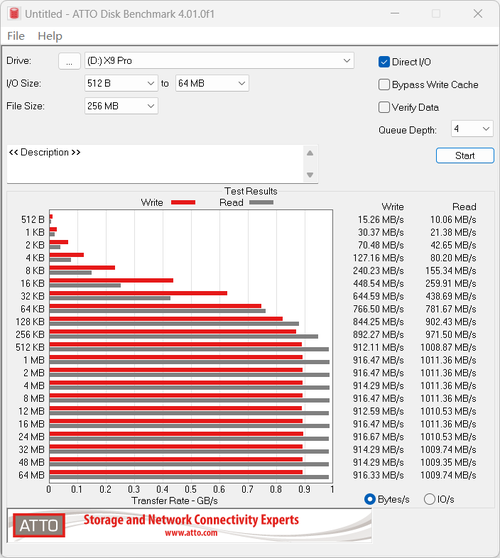The height and width of the screenshot is (558, 500).
Task: Open the File menu
Action: coord(16,36)
